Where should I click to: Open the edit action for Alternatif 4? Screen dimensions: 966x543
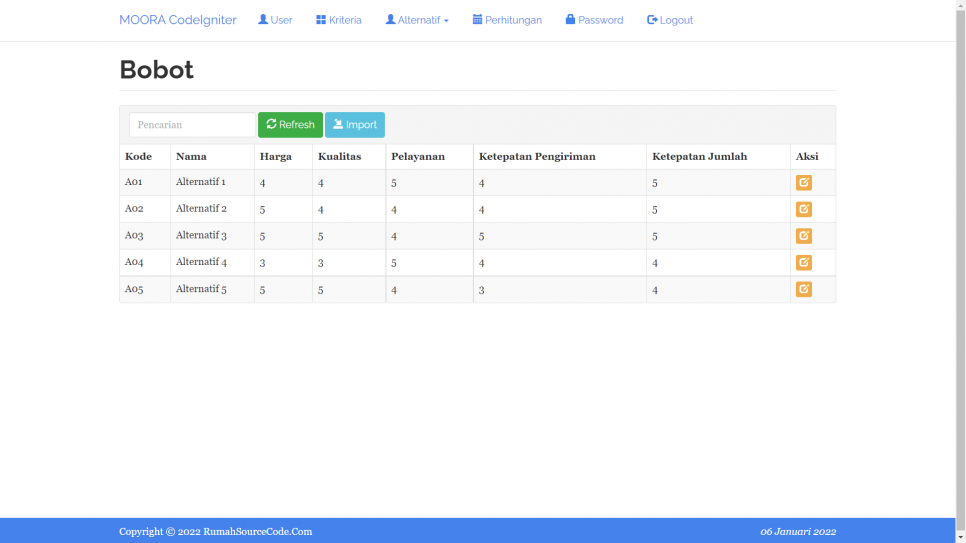pyautogui.click(x=803, y=262)
